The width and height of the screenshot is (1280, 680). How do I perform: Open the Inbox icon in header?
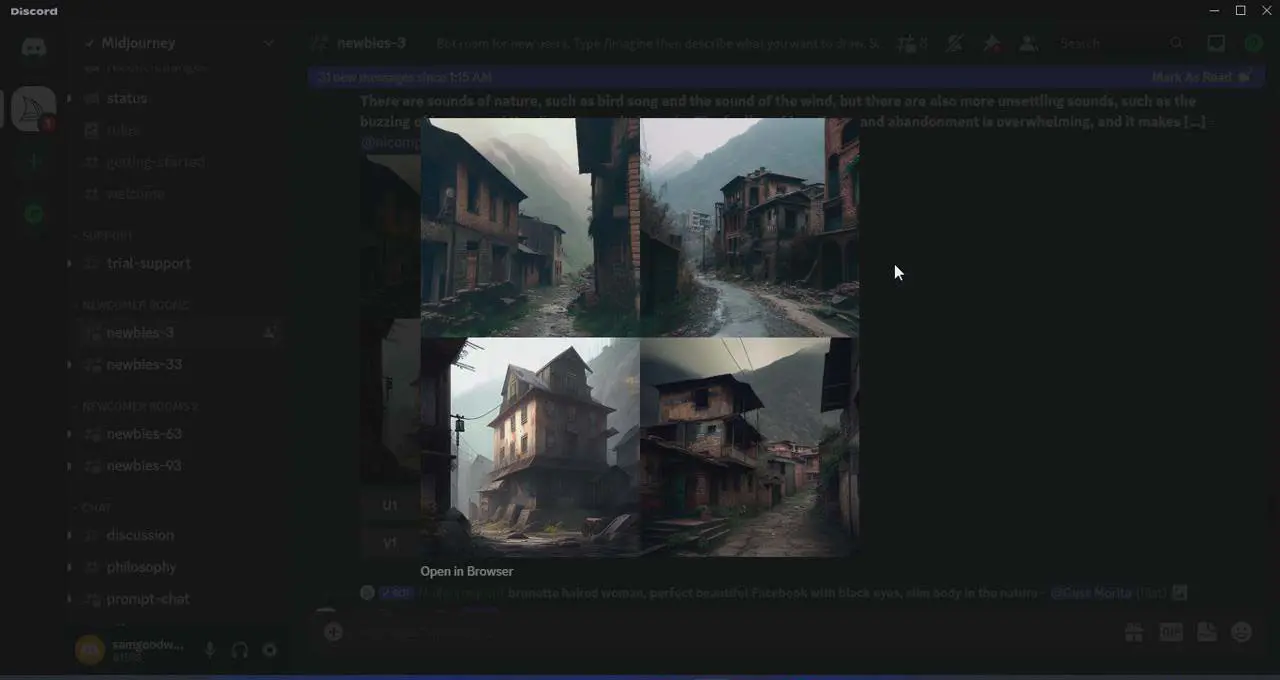click(x=1216, y=44)
